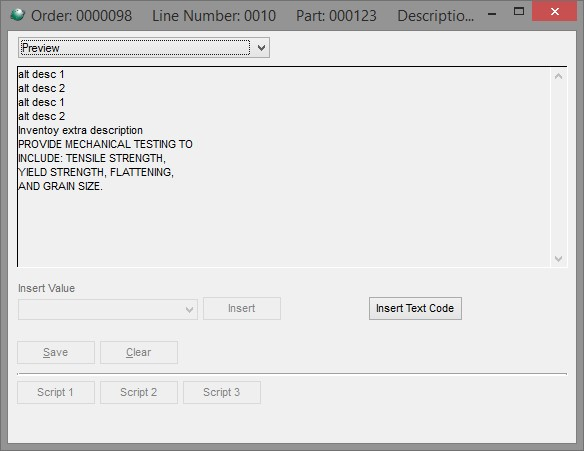Click the 'Inventoy extra description' line
The height and width of the screenshot is (451, 584).
pyautogui.click(x=80, y=130)
